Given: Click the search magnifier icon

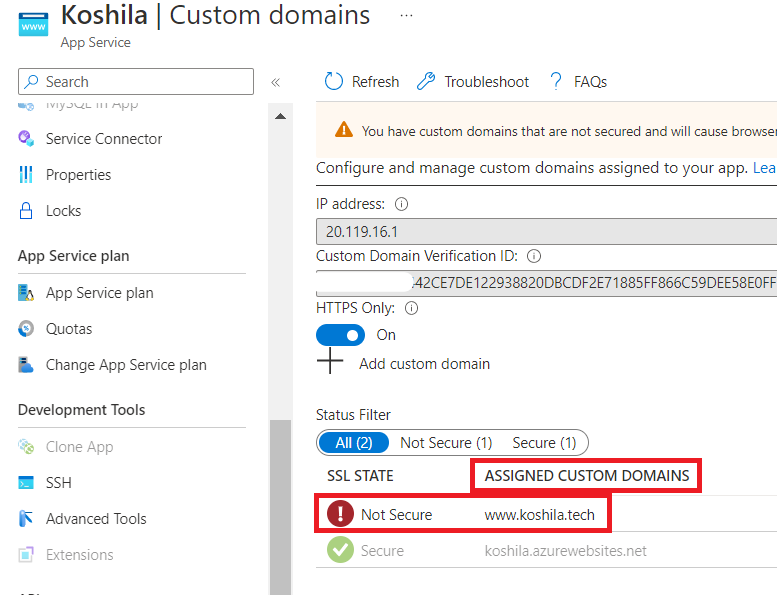Looking at the screenshot, I should tap(31, 81).
